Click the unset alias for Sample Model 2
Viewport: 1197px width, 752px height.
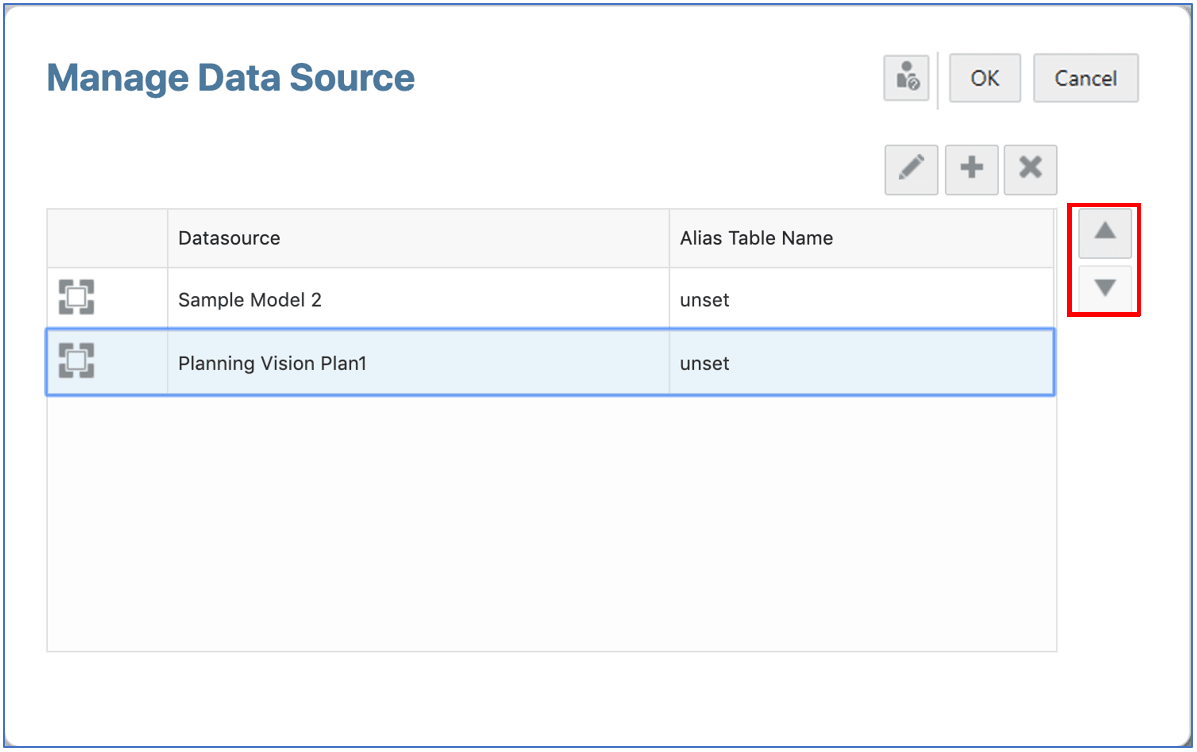click(705, 299)
